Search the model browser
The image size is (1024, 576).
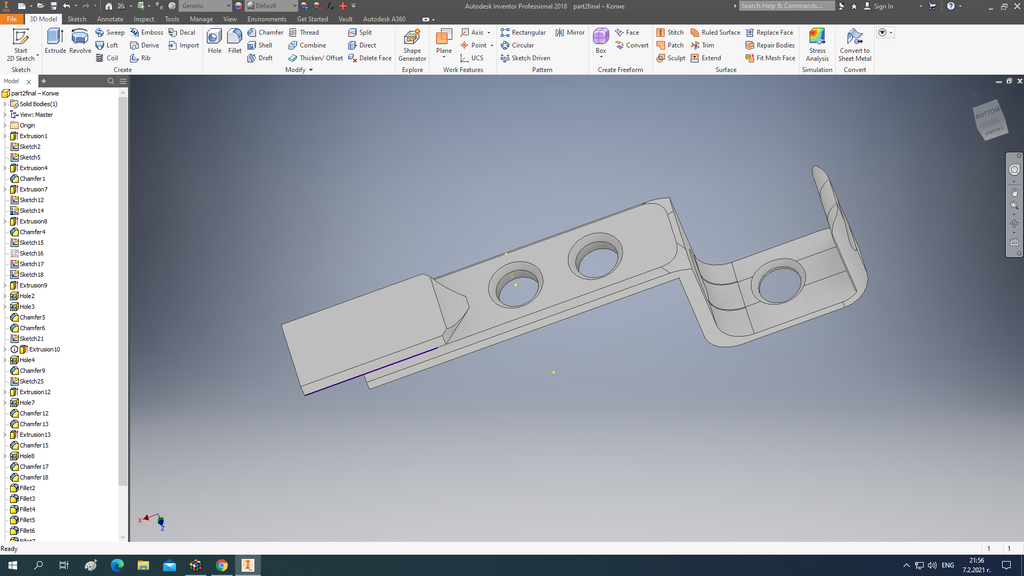click(x=110, y=81)
